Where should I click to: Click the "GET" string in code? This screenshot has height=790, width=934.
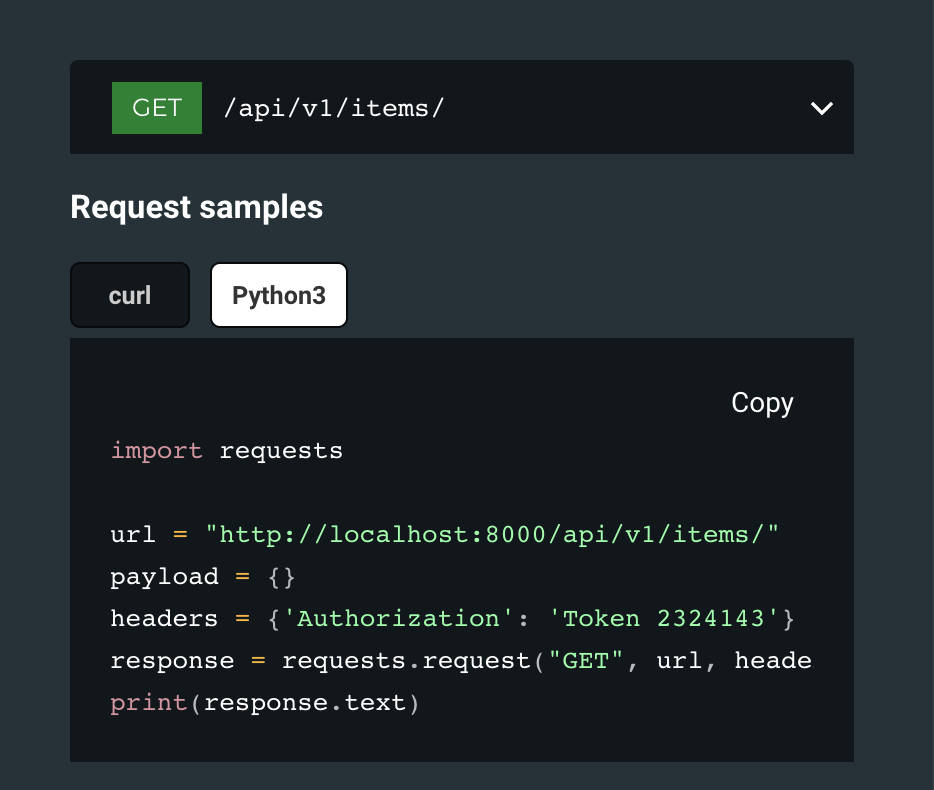point(586,661)
